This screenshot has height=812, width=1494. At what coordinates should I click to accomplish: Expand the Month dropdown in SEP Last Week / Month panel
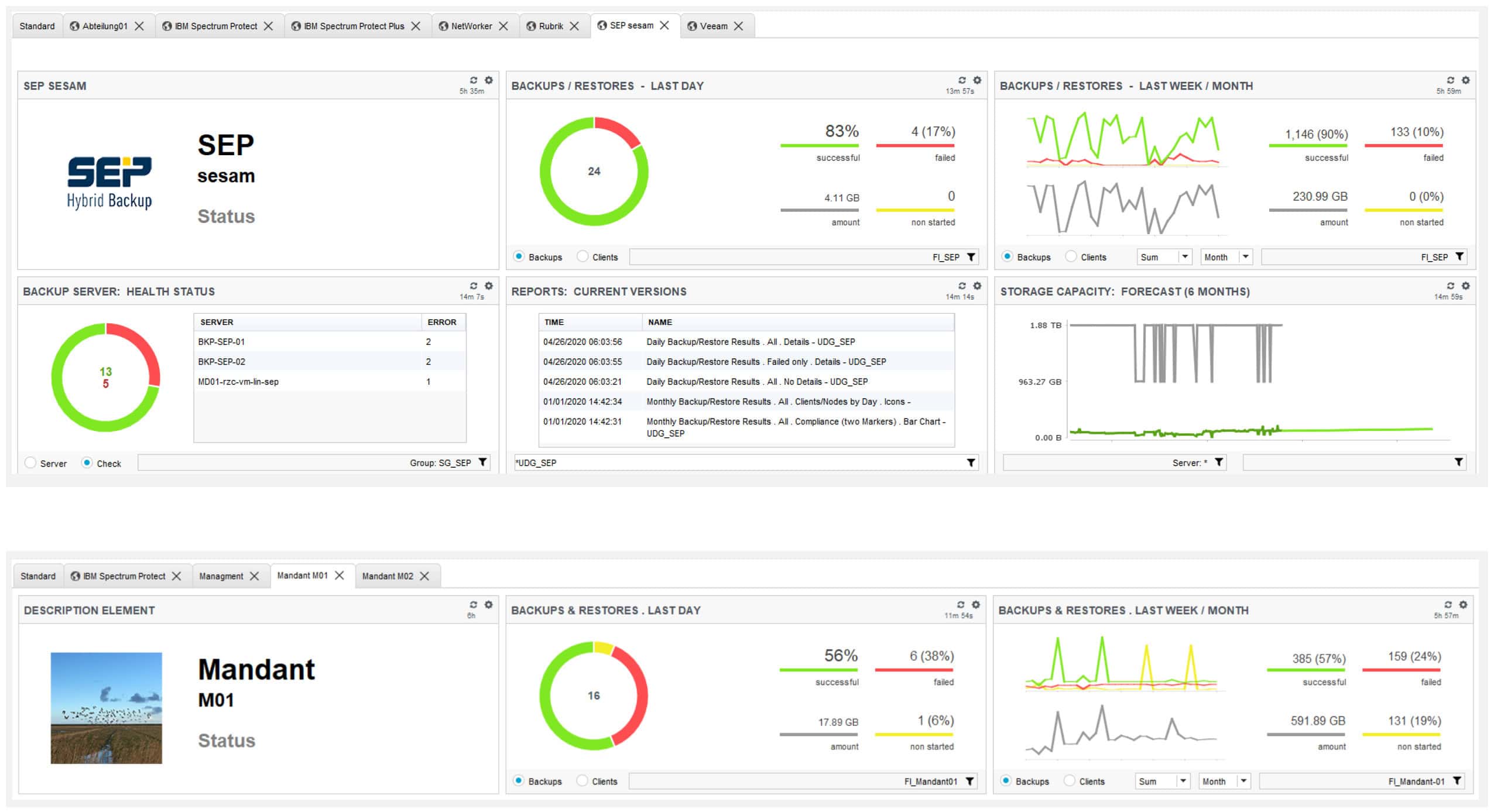click(1246, 257)
